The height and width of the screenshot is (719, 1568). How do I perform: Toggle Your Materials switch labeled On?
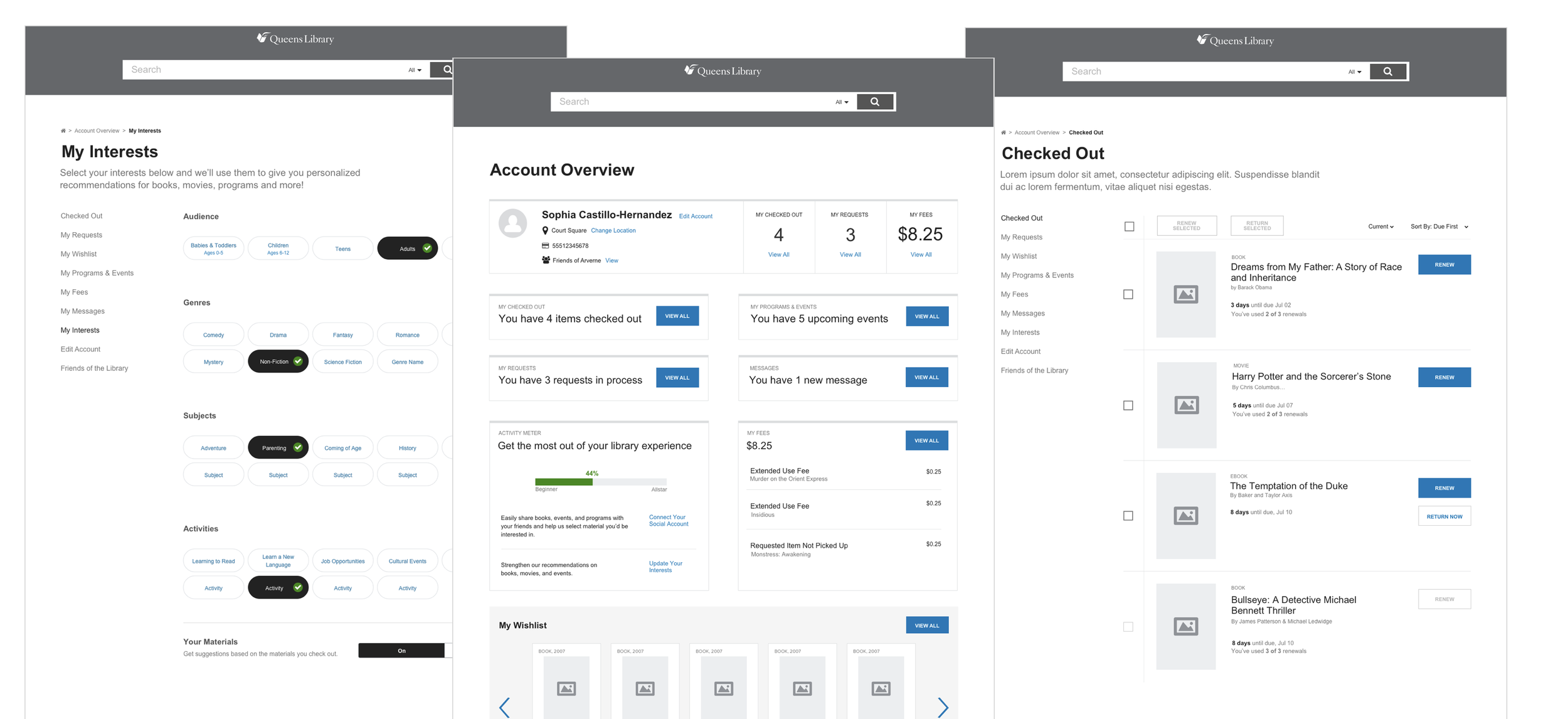401,651
